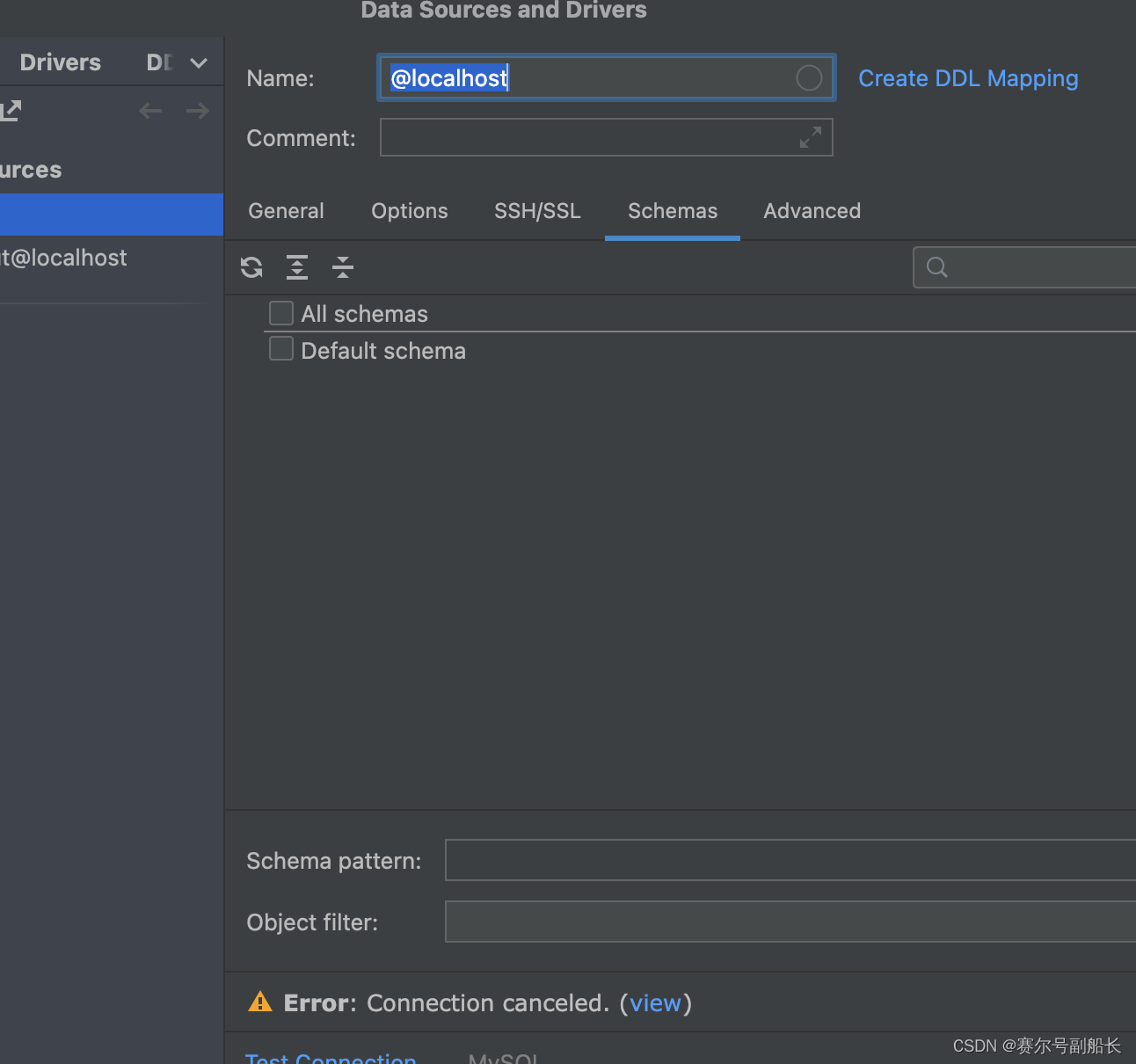Viewport: 1136px width, 1064px height.
Task: Click the export icon in sidebar toolbar
Action: click(x=11, y=111)
